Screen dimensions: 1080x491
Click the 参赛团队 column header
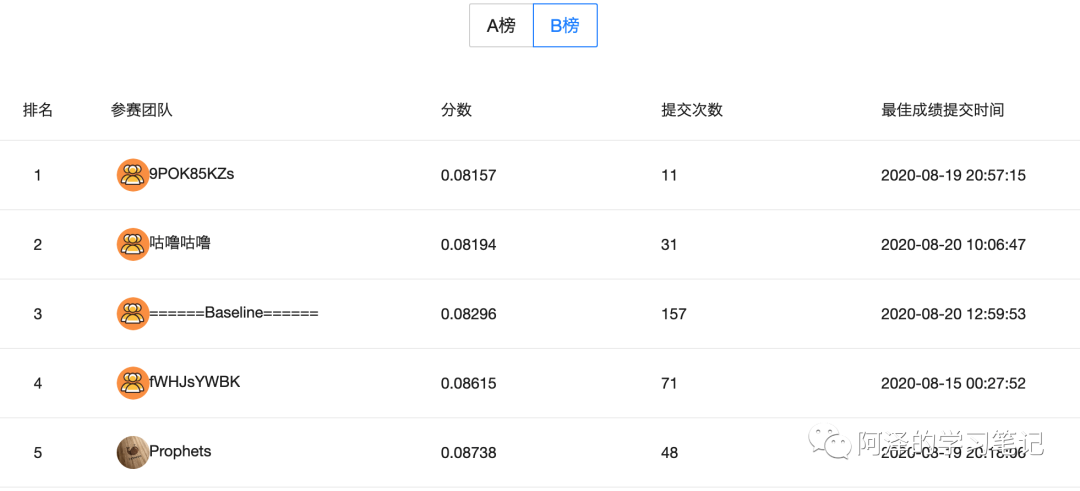(x=141, y=110)
